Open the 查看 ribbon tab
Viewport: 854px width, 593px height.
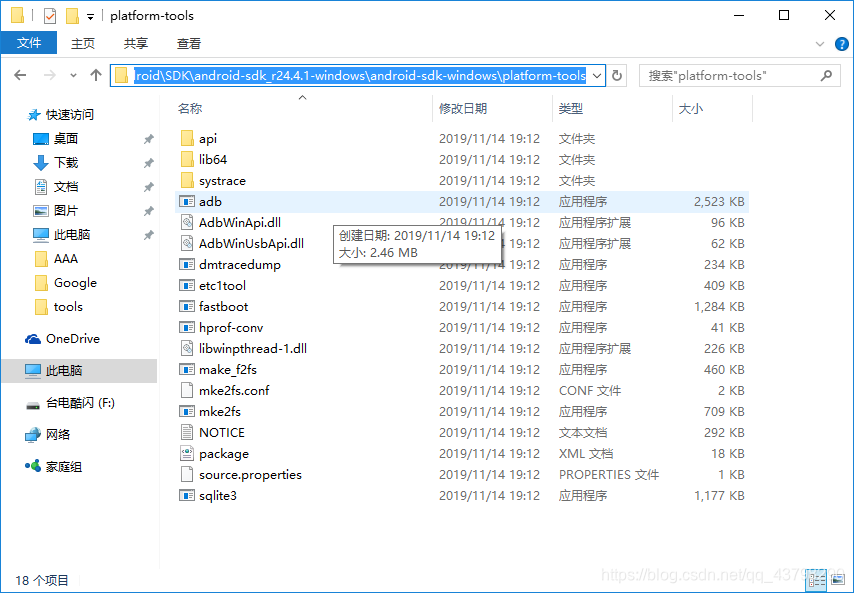click(189, 44)
